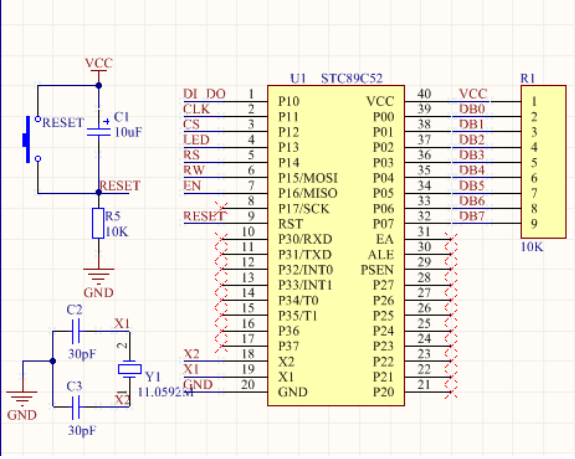The image size is (575, 459).
Task: Click the RW net label
Action: (x=194, y=170)
